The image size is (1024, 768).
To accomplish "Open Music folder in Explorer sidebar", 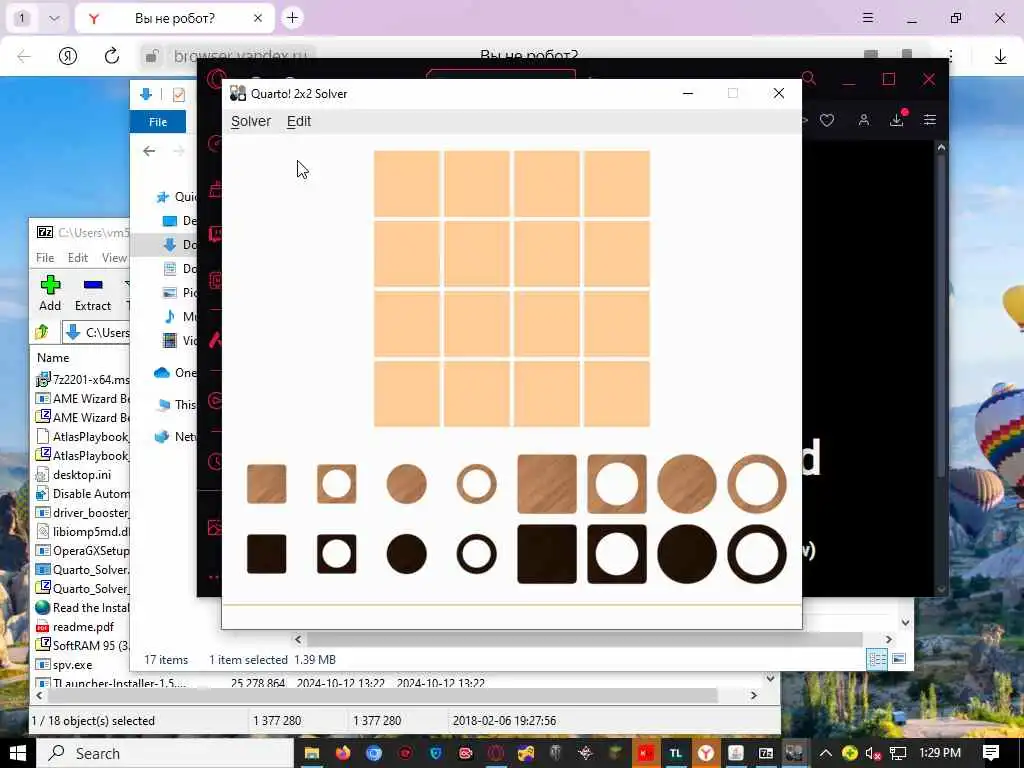I will pos(180,317).
